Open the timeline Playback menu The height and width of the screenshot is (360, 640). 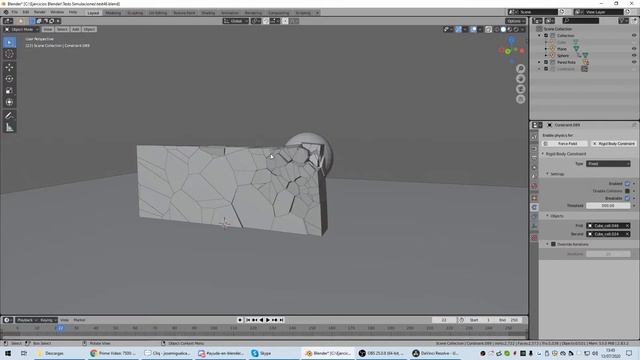(27, 320)
